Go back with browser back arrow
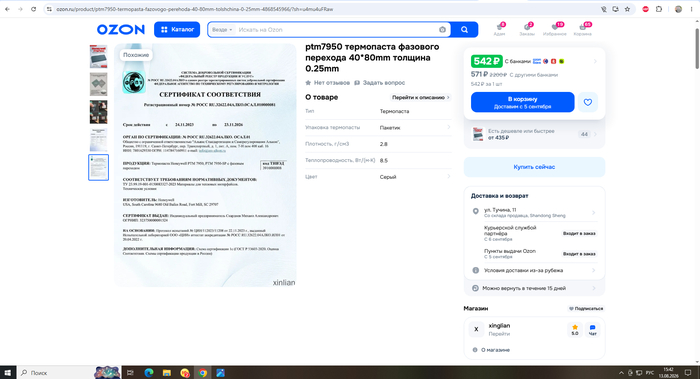This screenshot has height=379, width=700. (x=7, y=9)
